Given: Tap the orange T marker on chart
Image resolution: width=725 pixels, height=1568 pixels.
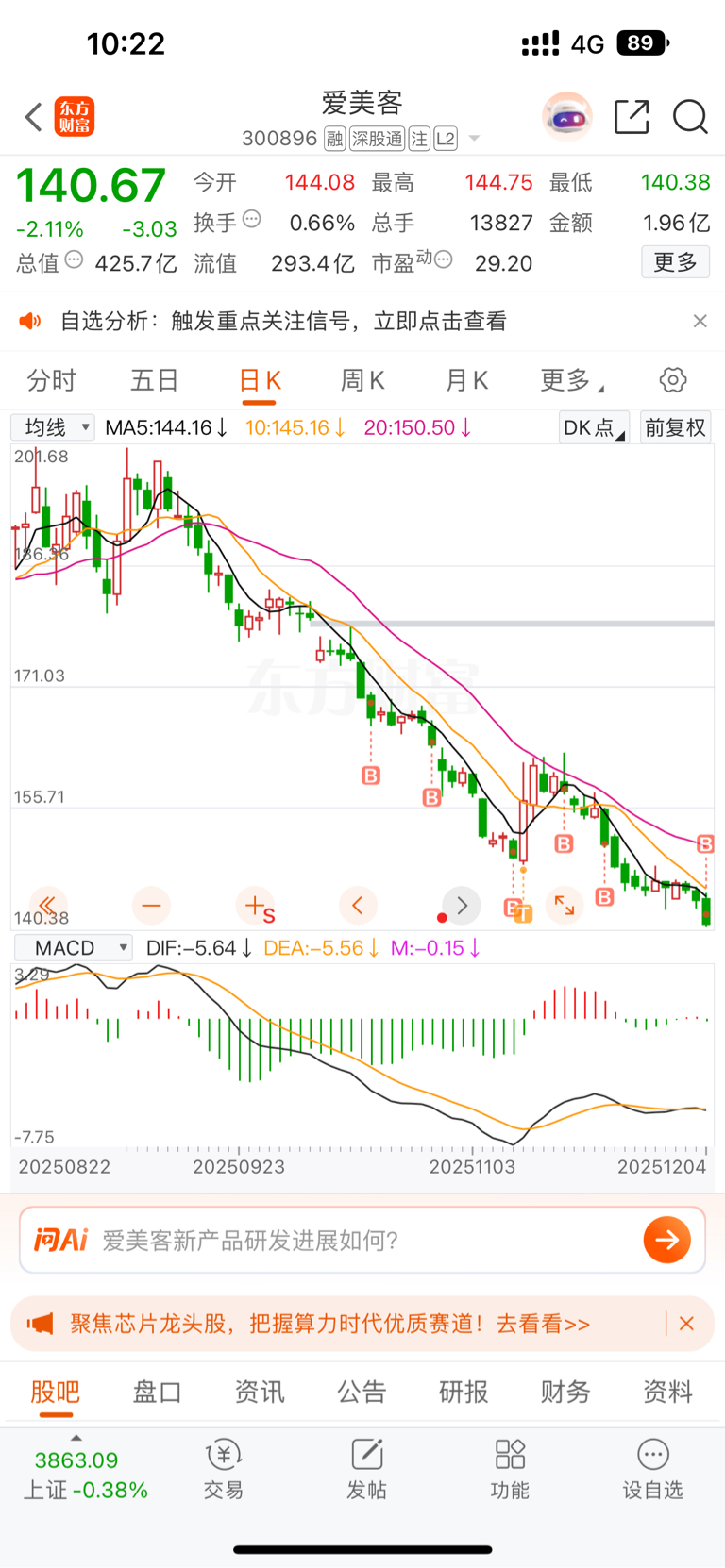Looking at the screenshot, I should pyautogui.click(x=523, y=913).
